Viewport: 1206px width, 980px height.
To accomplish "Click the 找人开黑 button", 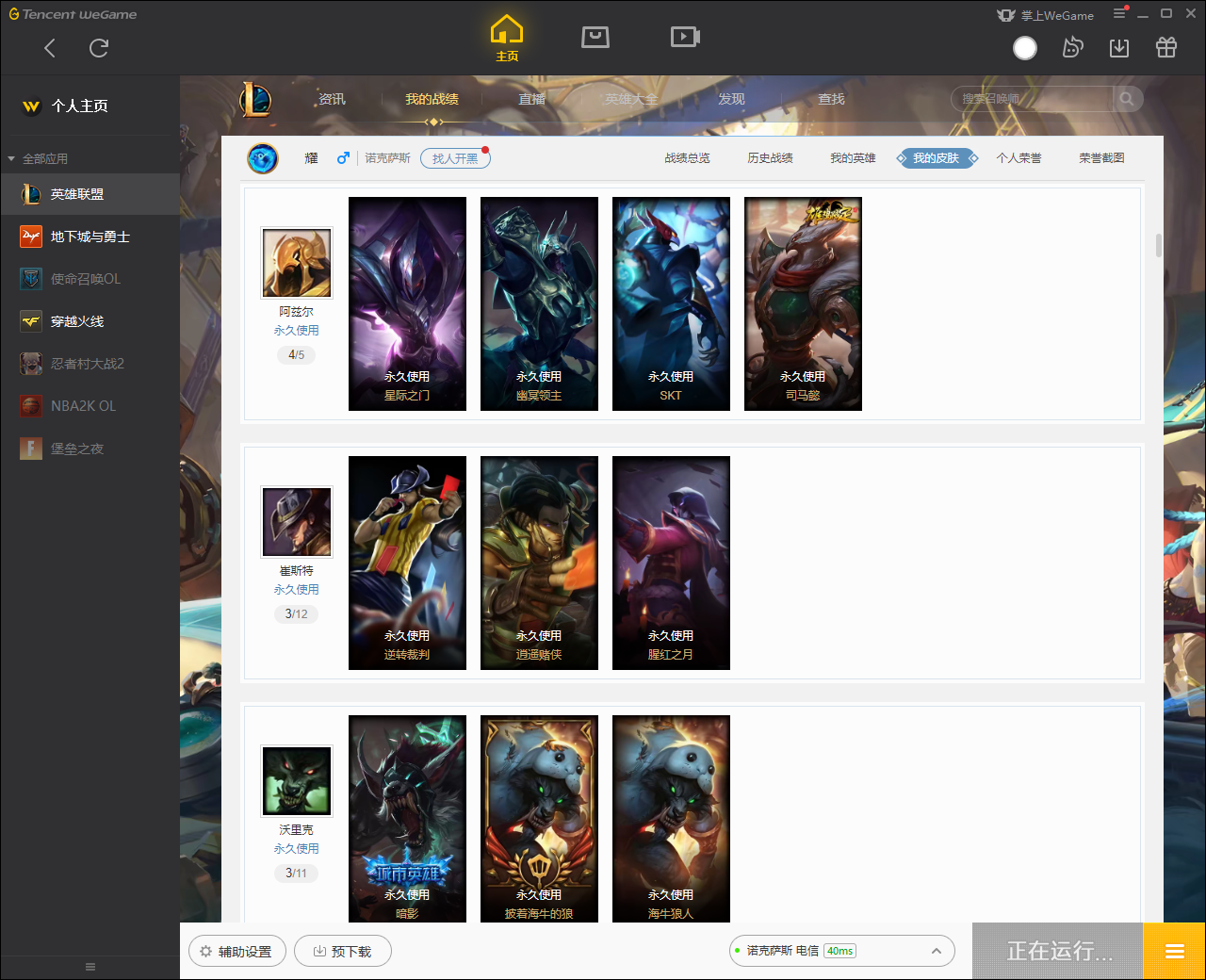I will click(455, 158).
